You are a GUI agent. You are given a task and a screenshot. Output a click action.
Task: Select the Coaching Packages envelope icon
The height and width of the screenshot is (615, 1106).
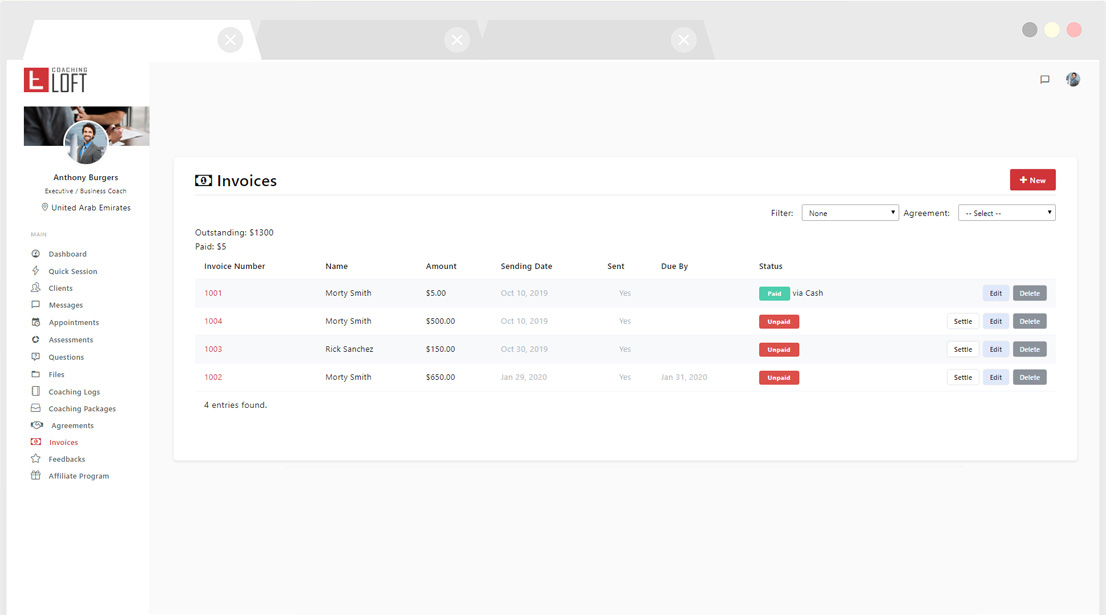point(35,408)
